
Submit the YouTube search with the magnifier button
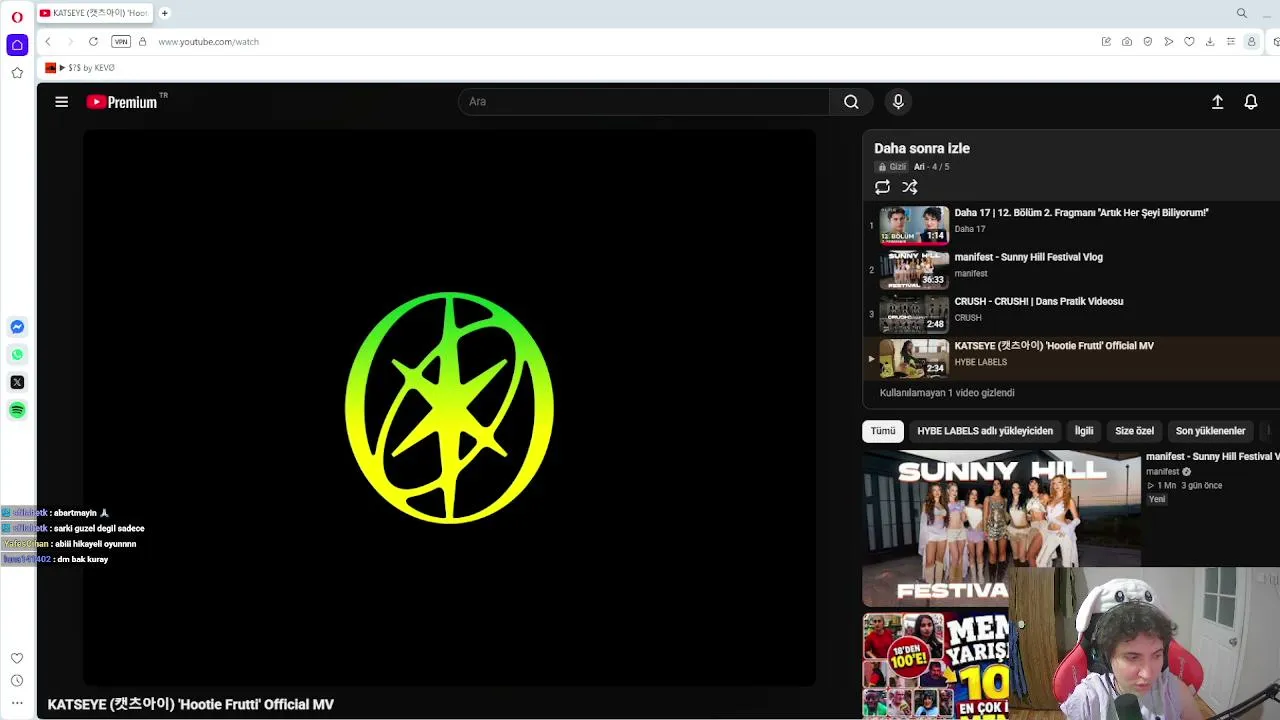pos(851,101)
